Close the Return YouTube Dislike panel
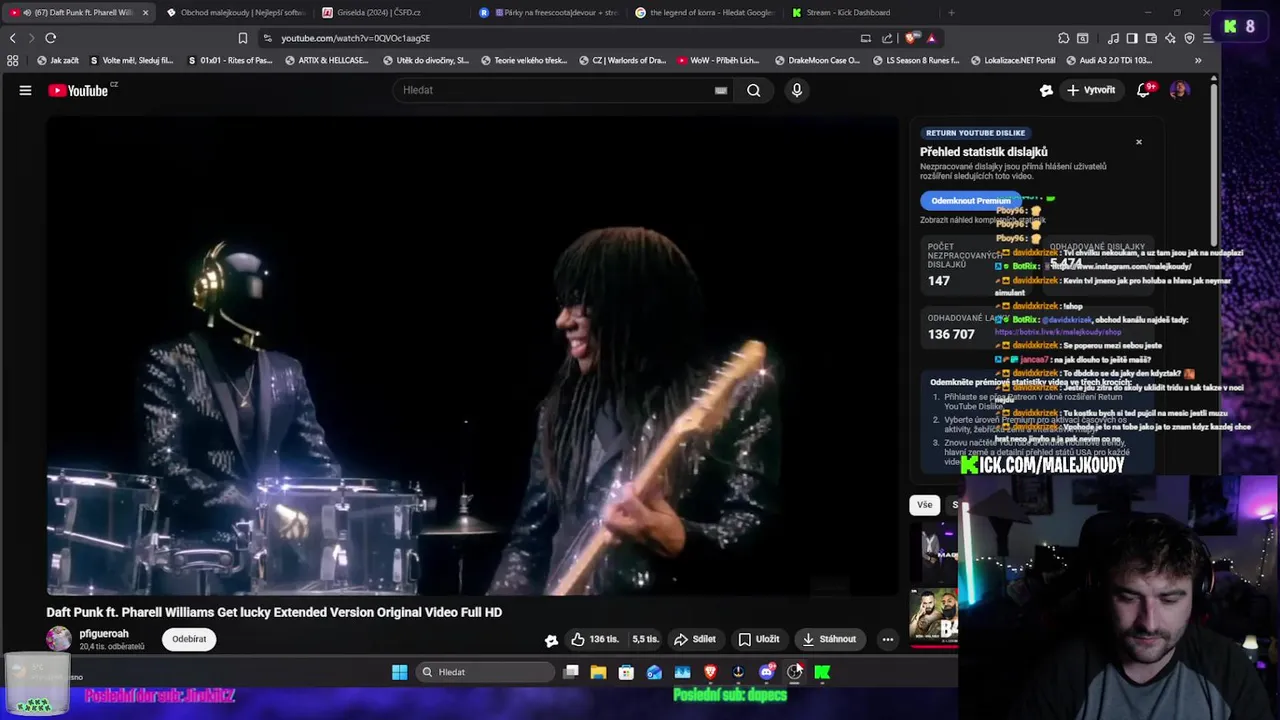Image resolution: width=1280 pixels, height=720 pixels. 1138,142
